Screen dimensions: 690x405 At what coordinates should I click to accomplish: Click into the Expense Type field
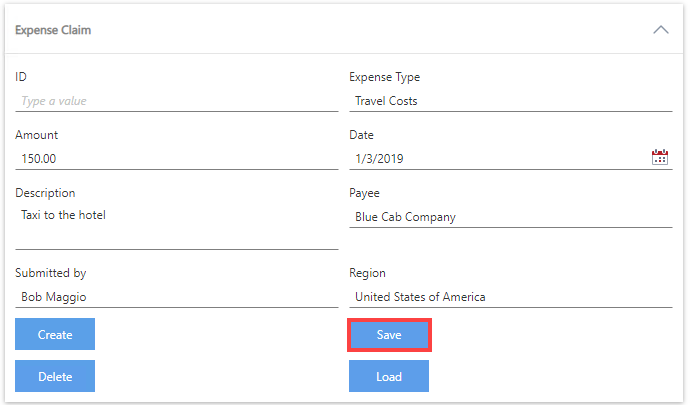510,101
